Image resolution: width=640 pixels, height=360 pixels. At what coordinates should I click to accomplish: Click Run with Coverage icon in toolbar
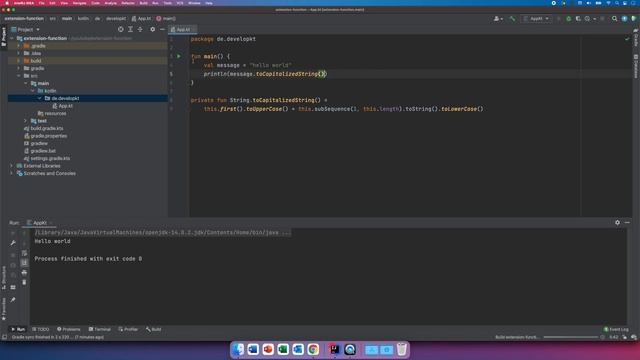578,19
